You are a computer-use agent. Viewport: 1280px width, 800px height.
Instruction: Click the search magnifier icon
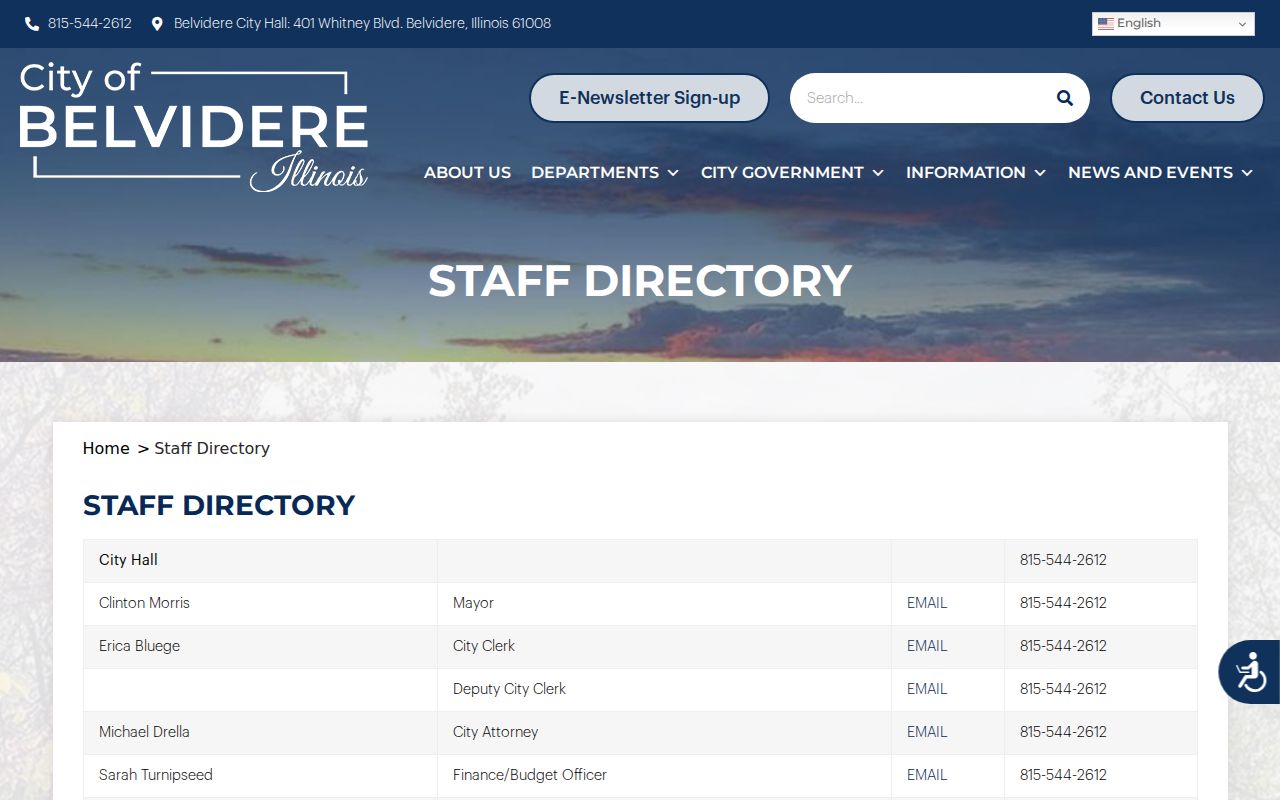click(1065, 98)
